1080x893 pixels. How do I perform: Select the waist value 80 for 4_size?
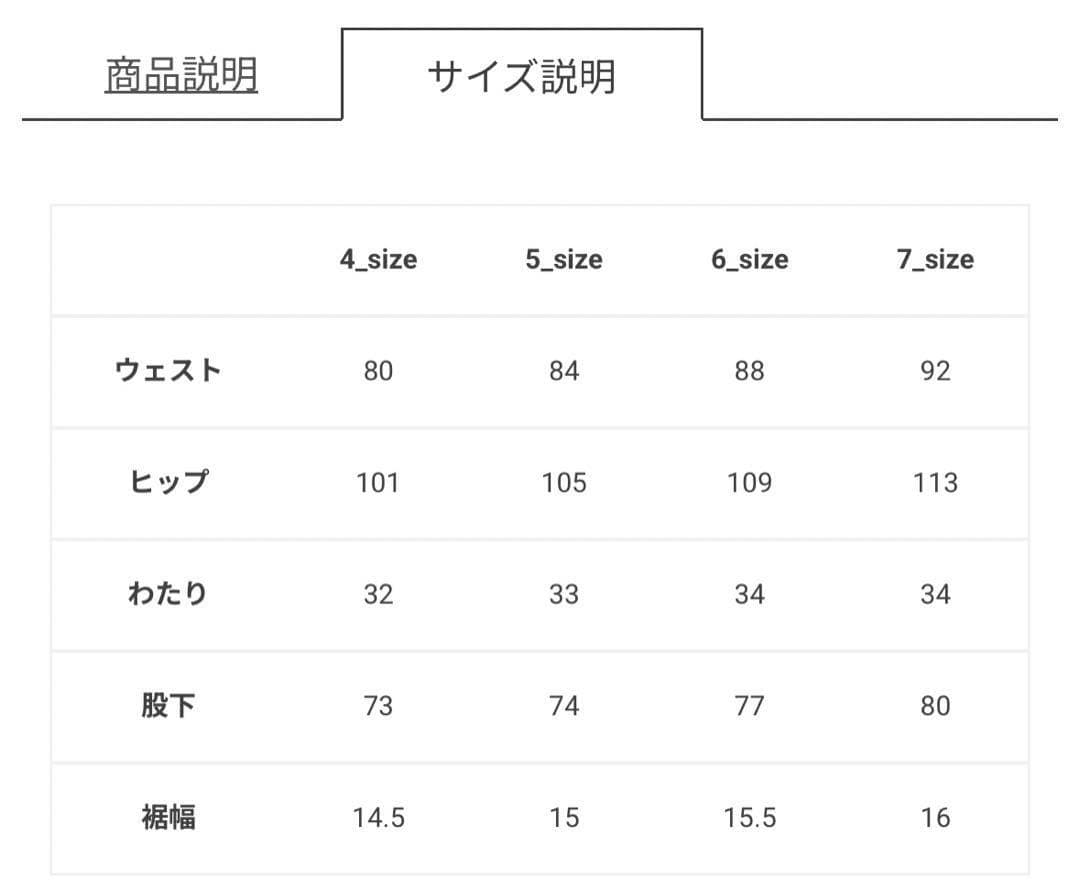[x=378, y=371]
